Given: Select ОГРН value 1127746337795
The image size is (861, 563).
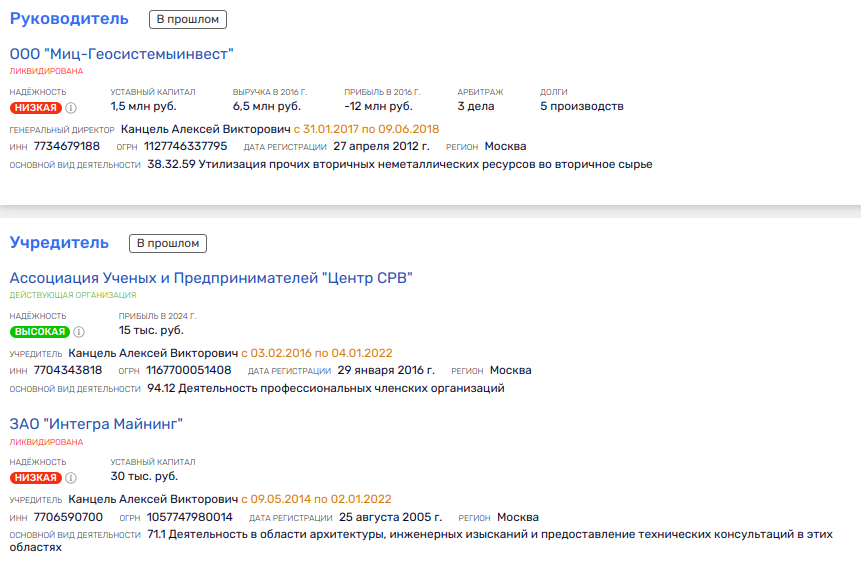Looking at the screenshot, I should click(186, 146).
